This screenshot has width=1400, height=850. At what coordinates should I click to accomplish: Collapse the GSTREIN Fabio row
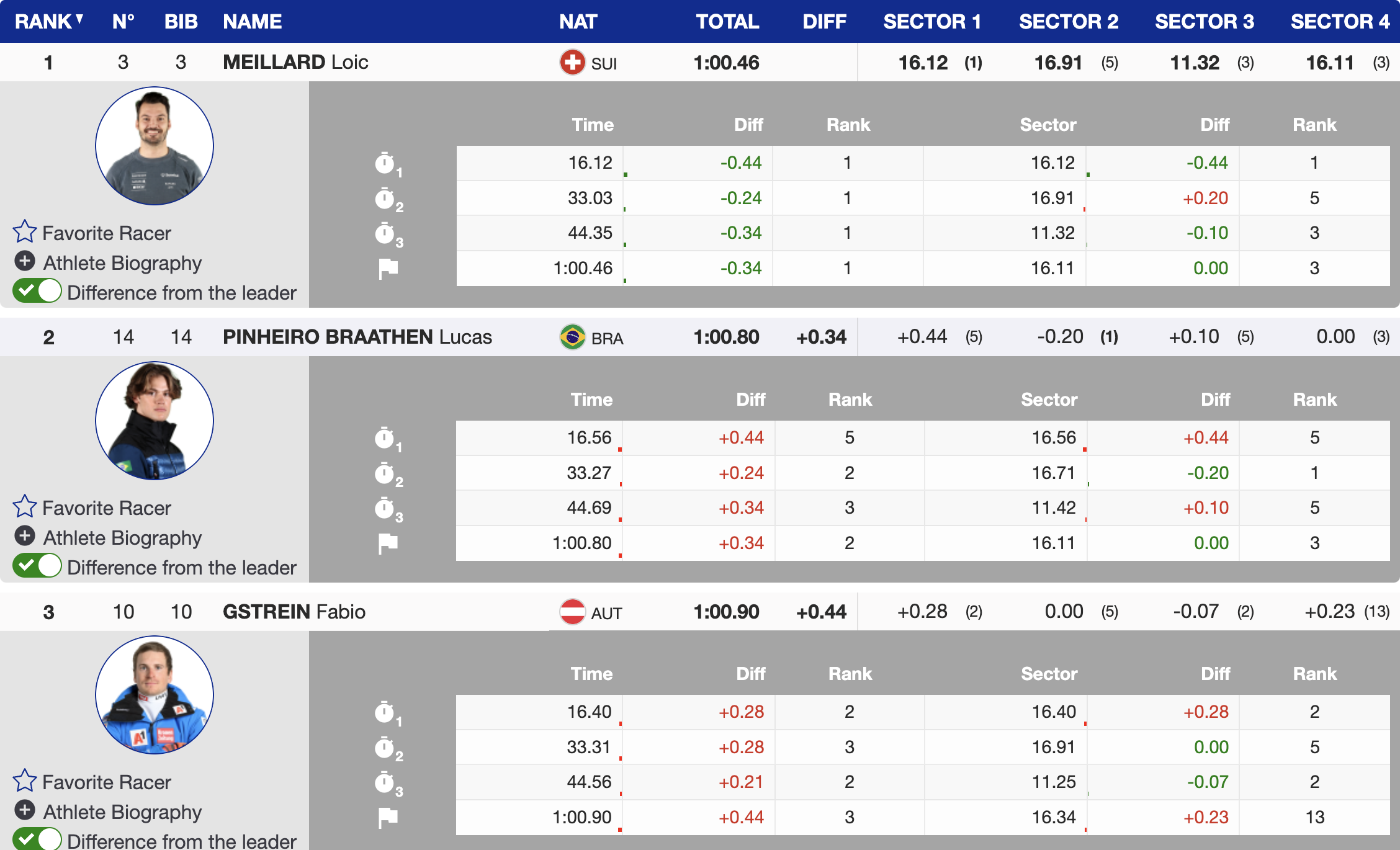click(x=294, y=612)
